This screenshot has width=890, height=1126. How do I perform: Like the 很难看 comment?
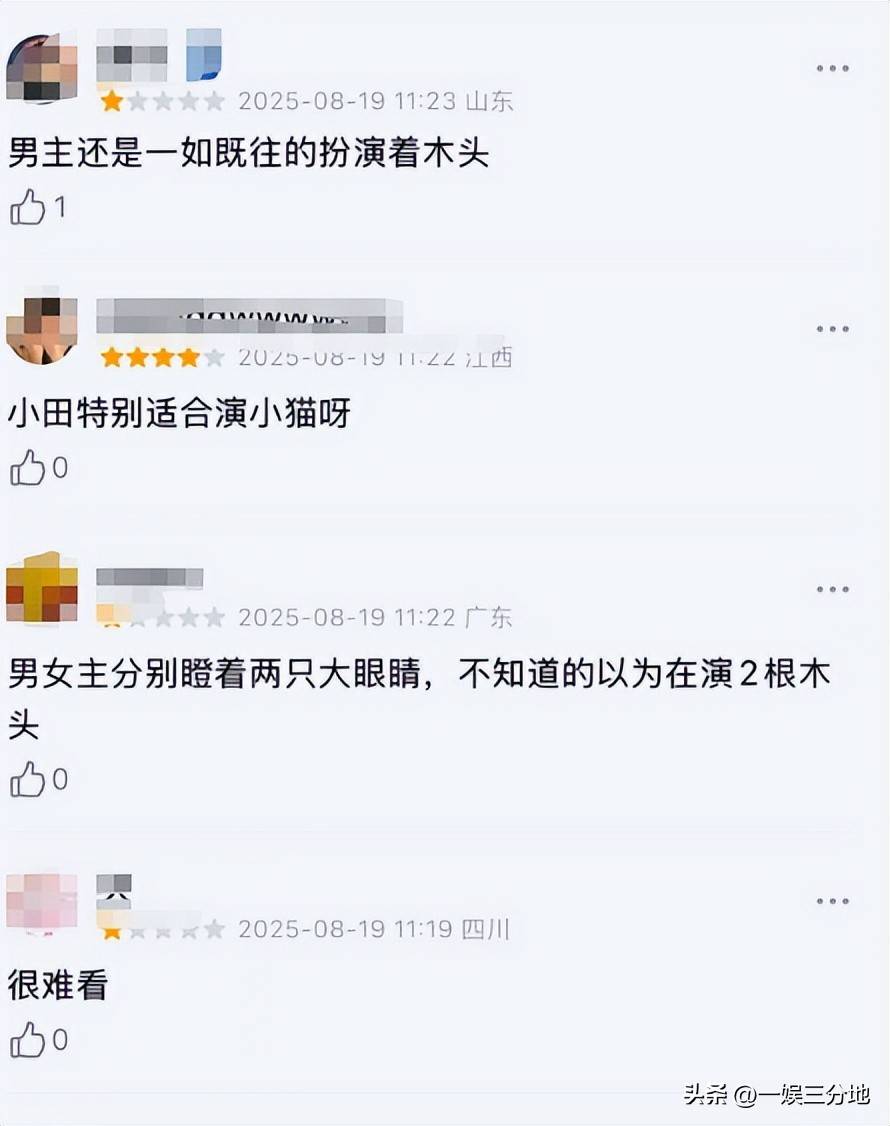click(x=27, y=1039)
